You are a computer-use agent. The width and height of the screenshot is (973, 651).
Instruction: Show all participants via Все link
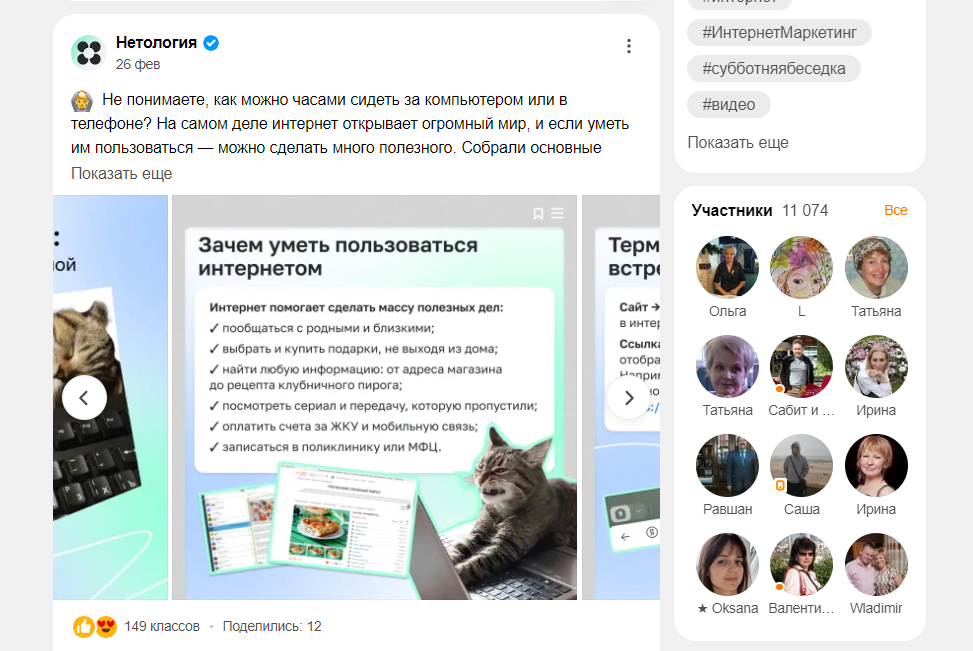(x=895, y=210)
